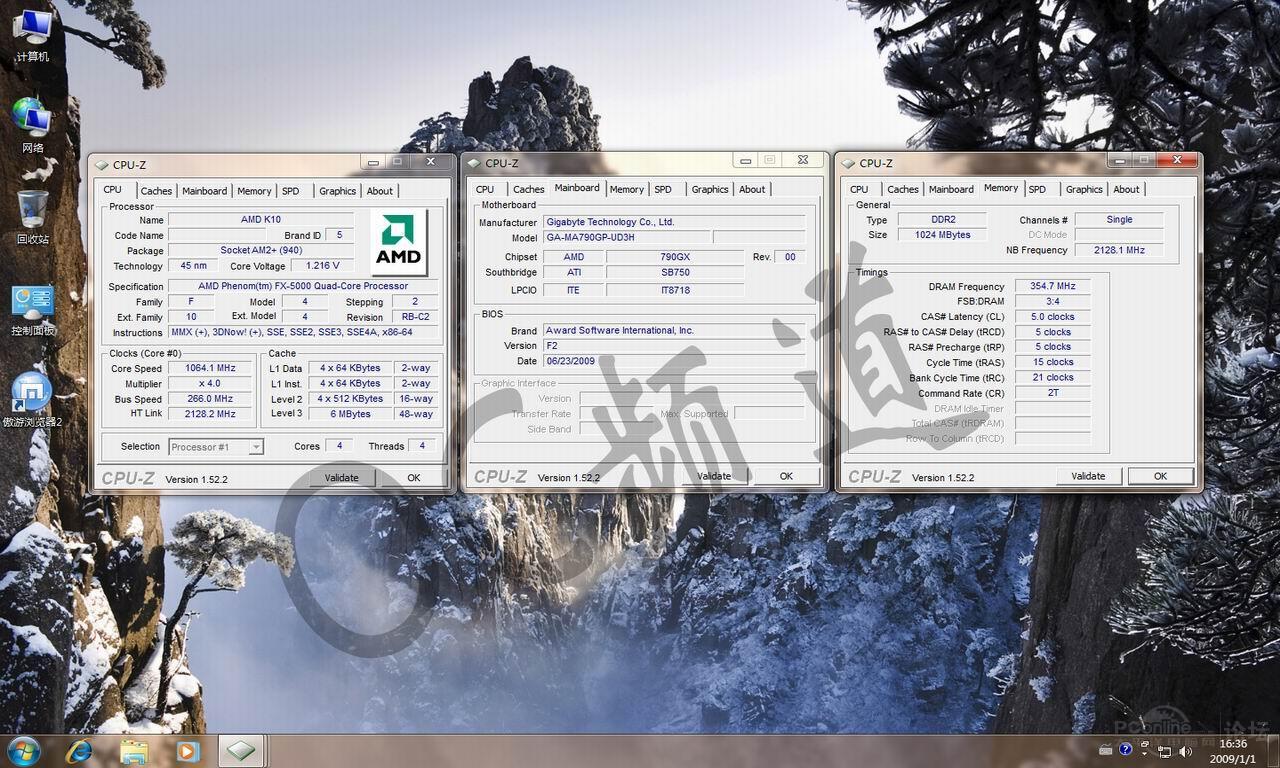This screenshot has width=1280, height=768.
Task: Click the AMD logo in CPU window
Action: [x=398, y=242]
